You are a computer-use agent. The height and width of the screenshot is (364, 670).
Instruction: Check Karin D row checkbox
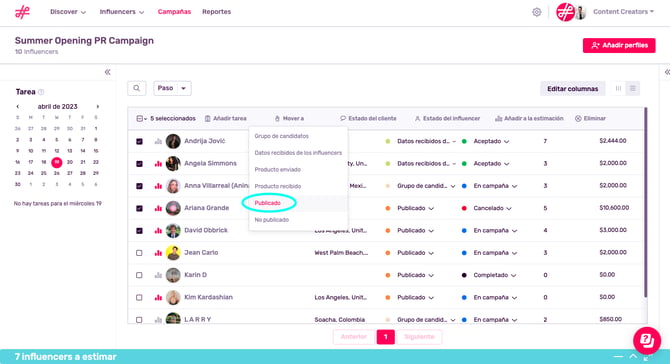pos(139,275)
